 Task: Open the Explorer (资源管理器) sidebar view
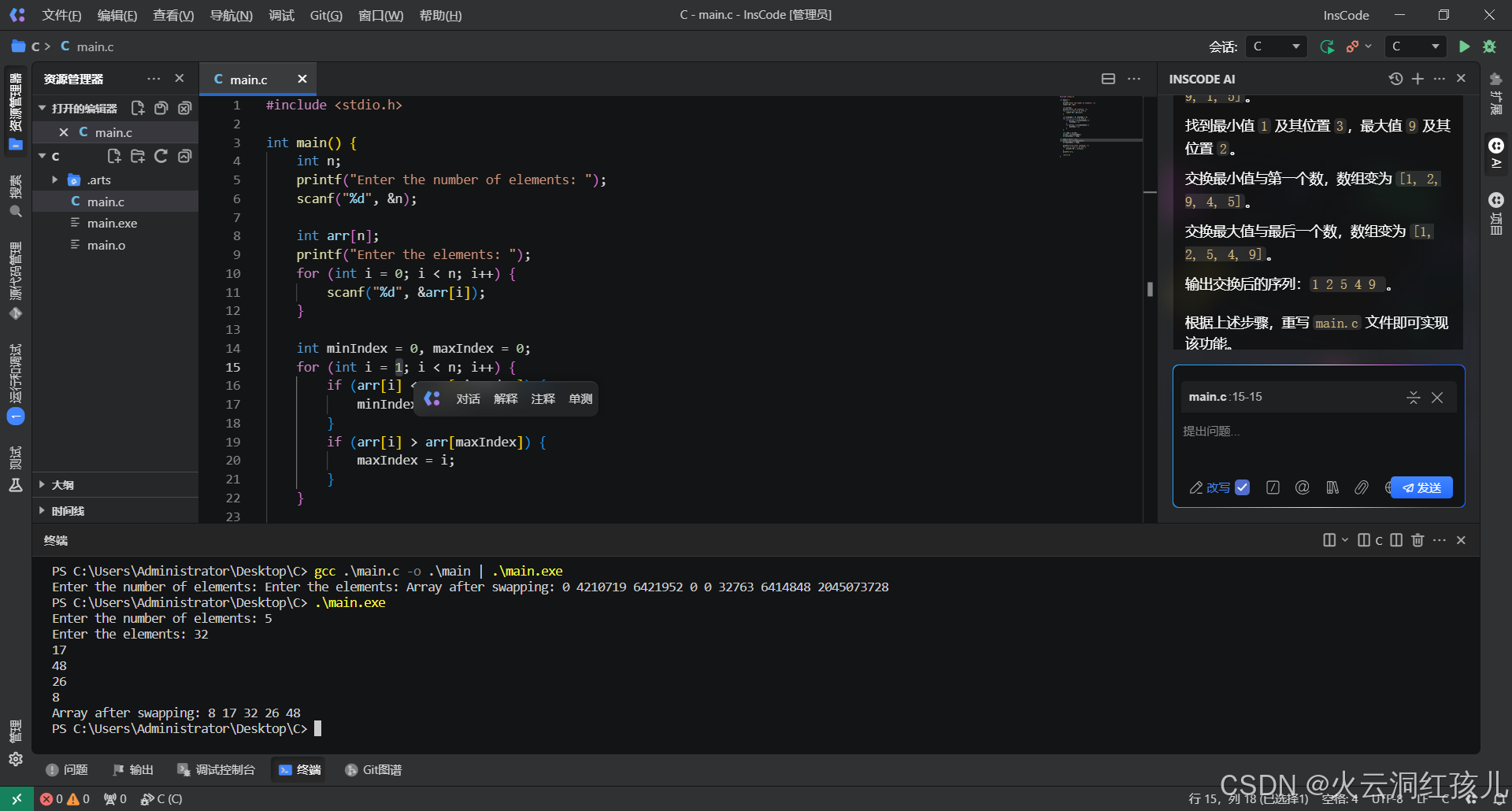click(x=16, y=110)
